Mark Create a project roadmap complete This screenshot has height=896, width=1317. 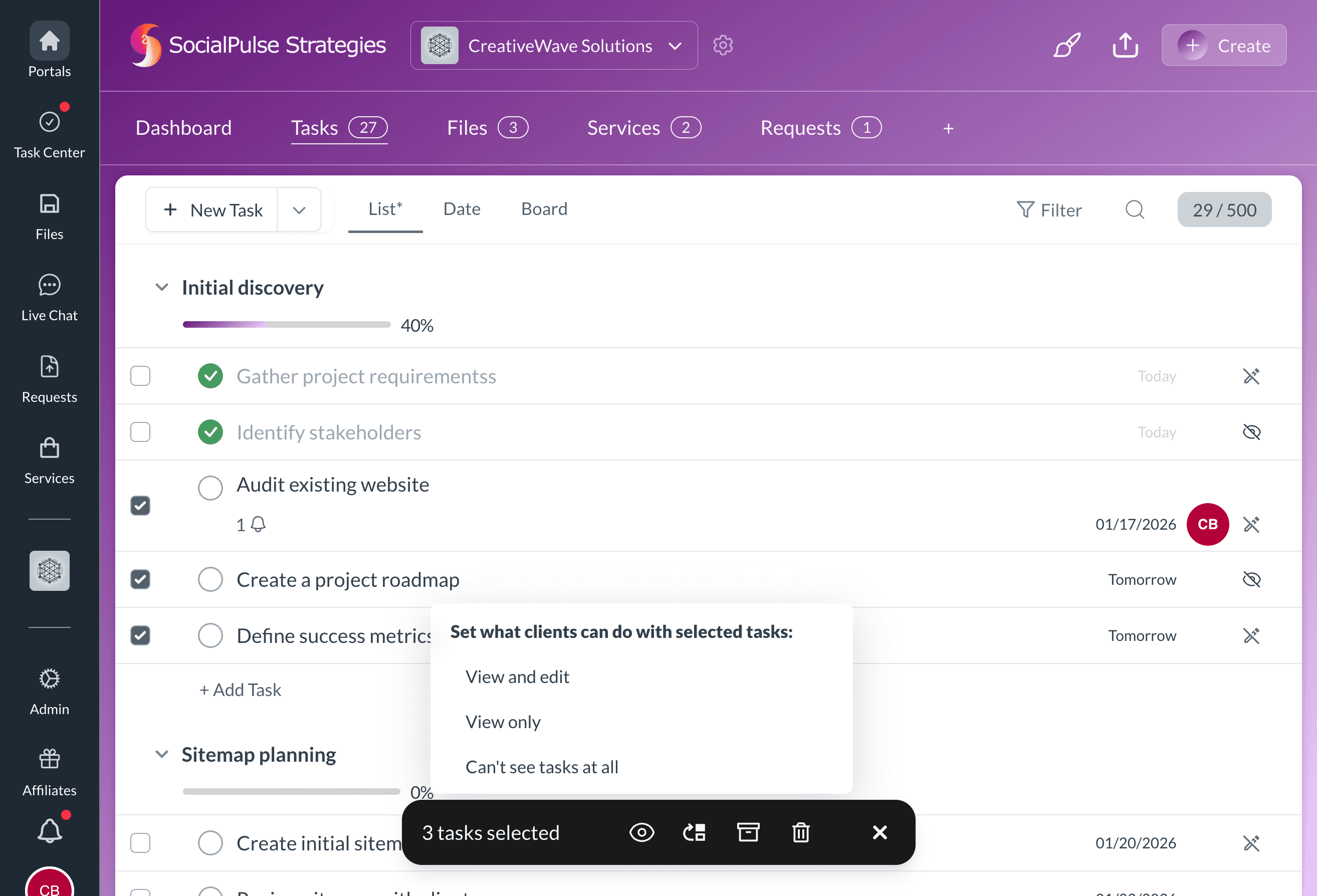tap(210, 579)
